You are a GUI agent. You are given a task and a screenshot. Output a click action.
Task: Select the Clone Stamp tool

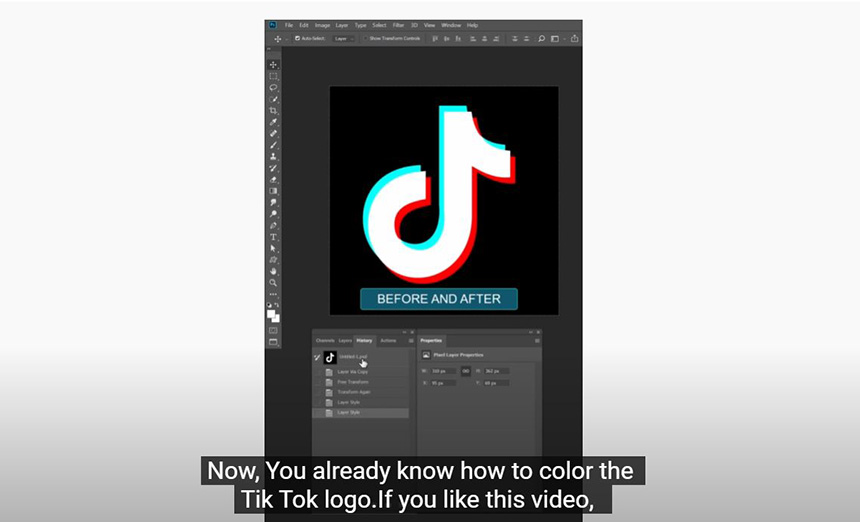coord(273,157)
